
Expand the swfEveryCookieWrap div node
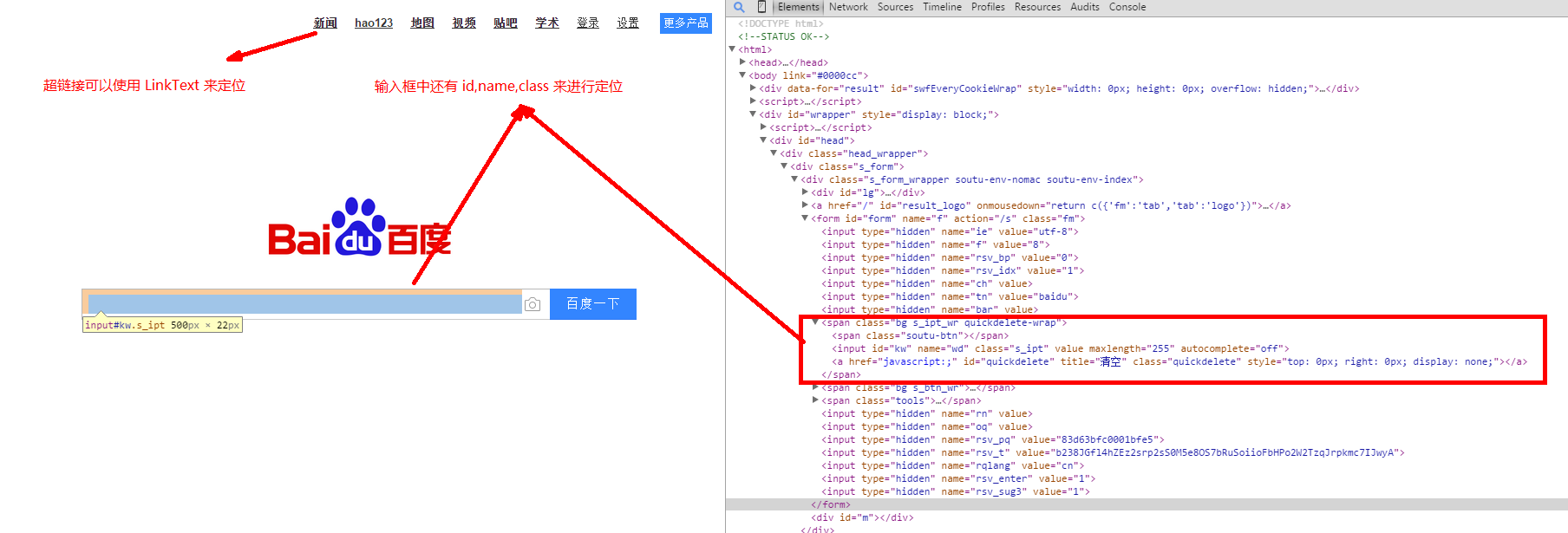point(753,88)
